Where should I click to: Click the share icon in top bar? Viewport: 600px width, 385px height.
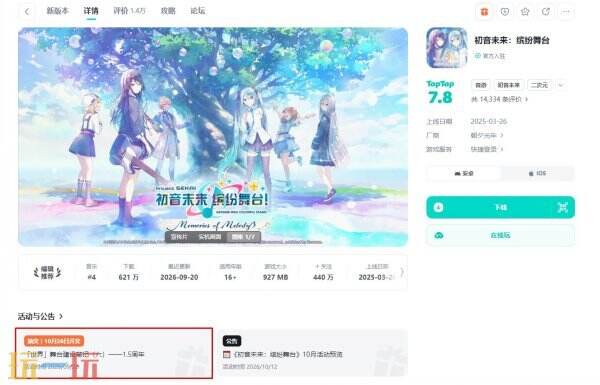click(546, 11)
